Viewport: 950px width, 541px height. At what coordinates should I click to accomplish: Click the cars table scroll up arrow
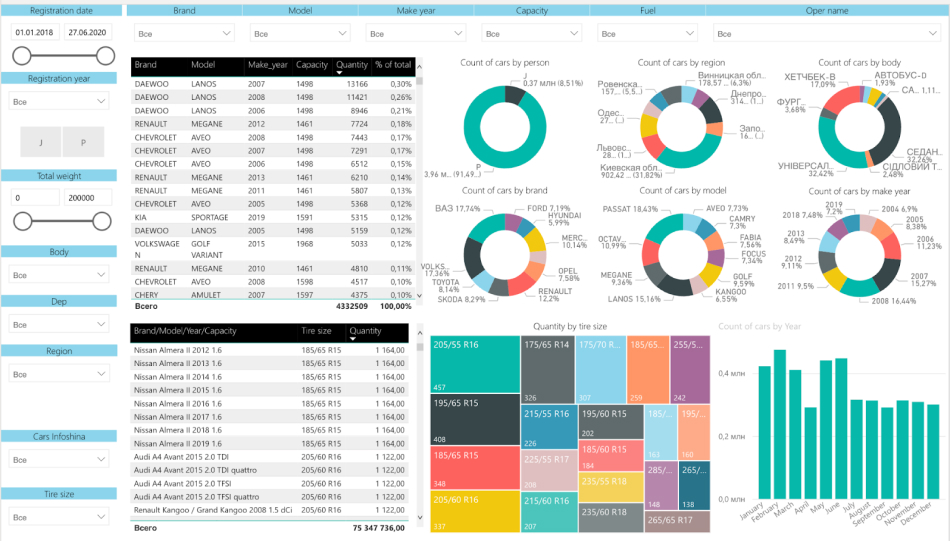click(x=419, y=67)
